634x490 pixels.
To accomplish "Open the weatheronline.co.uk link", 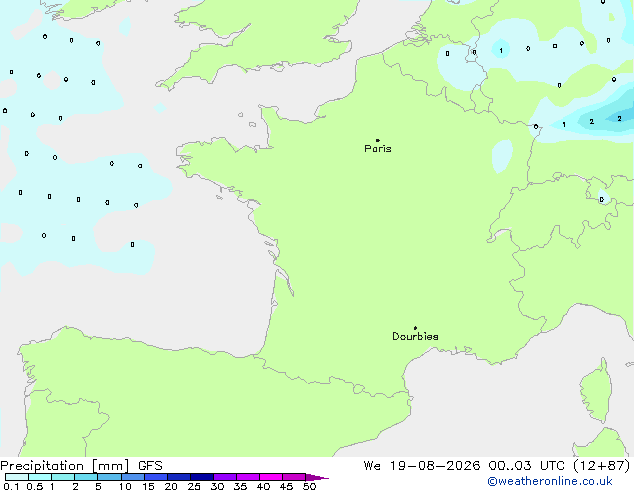I will point(550,481).
